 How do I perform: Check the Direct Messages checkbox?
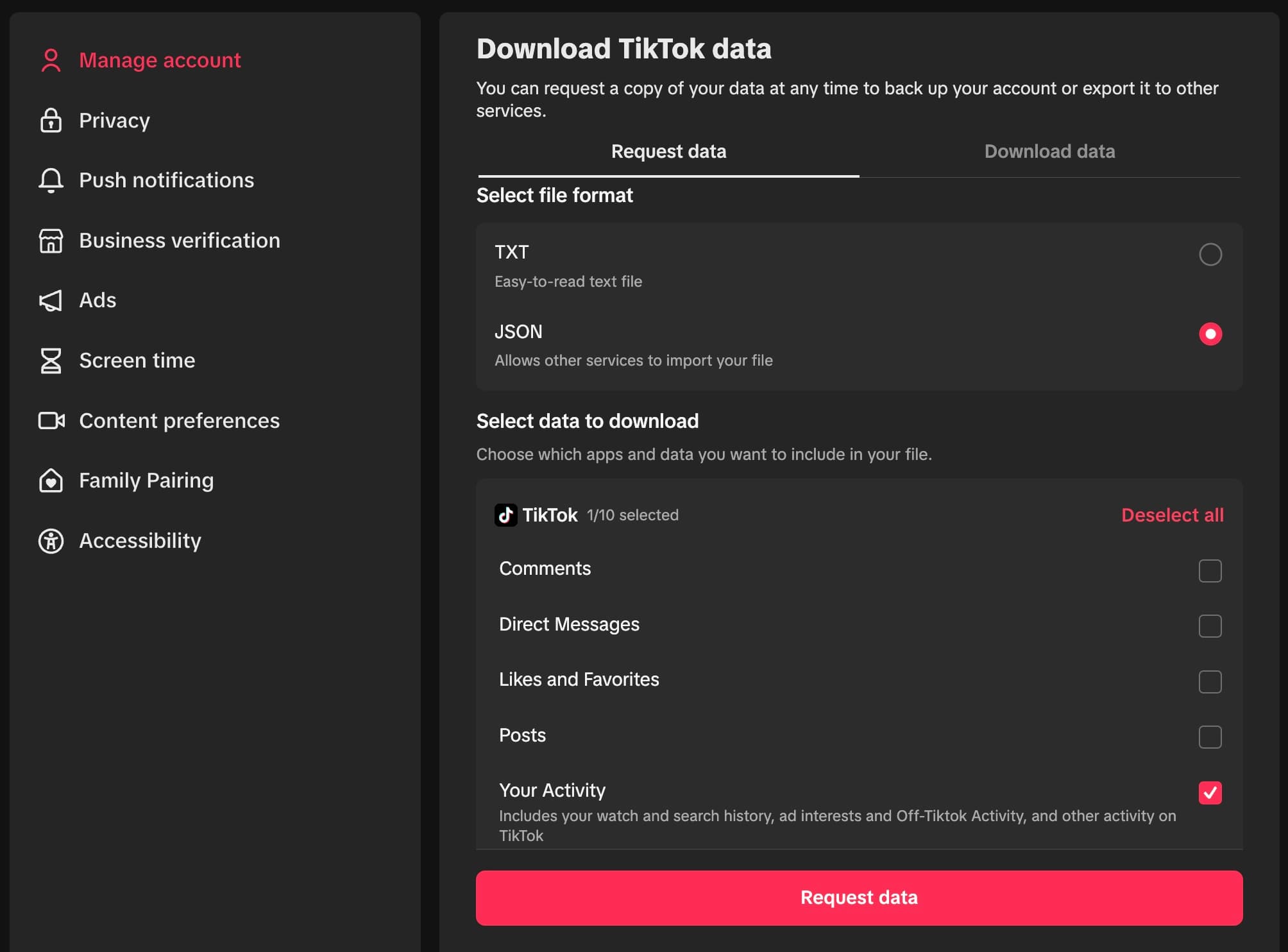point(1210,626)
